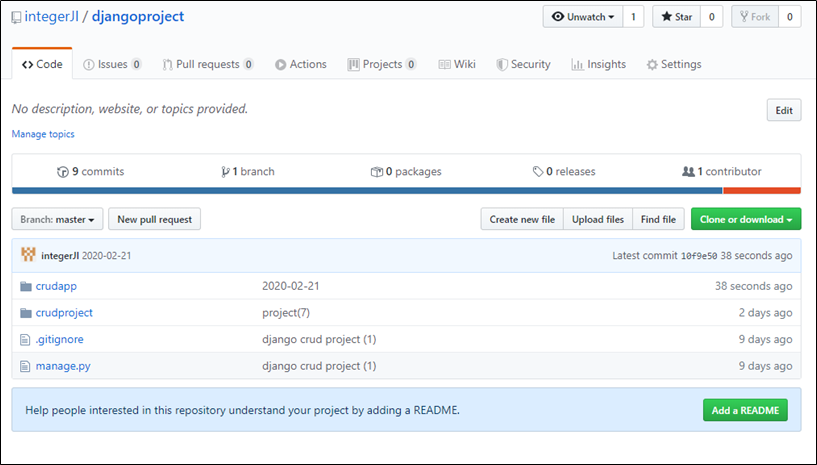
Task: Open the .gitignore file
Action: click(59, 339)
